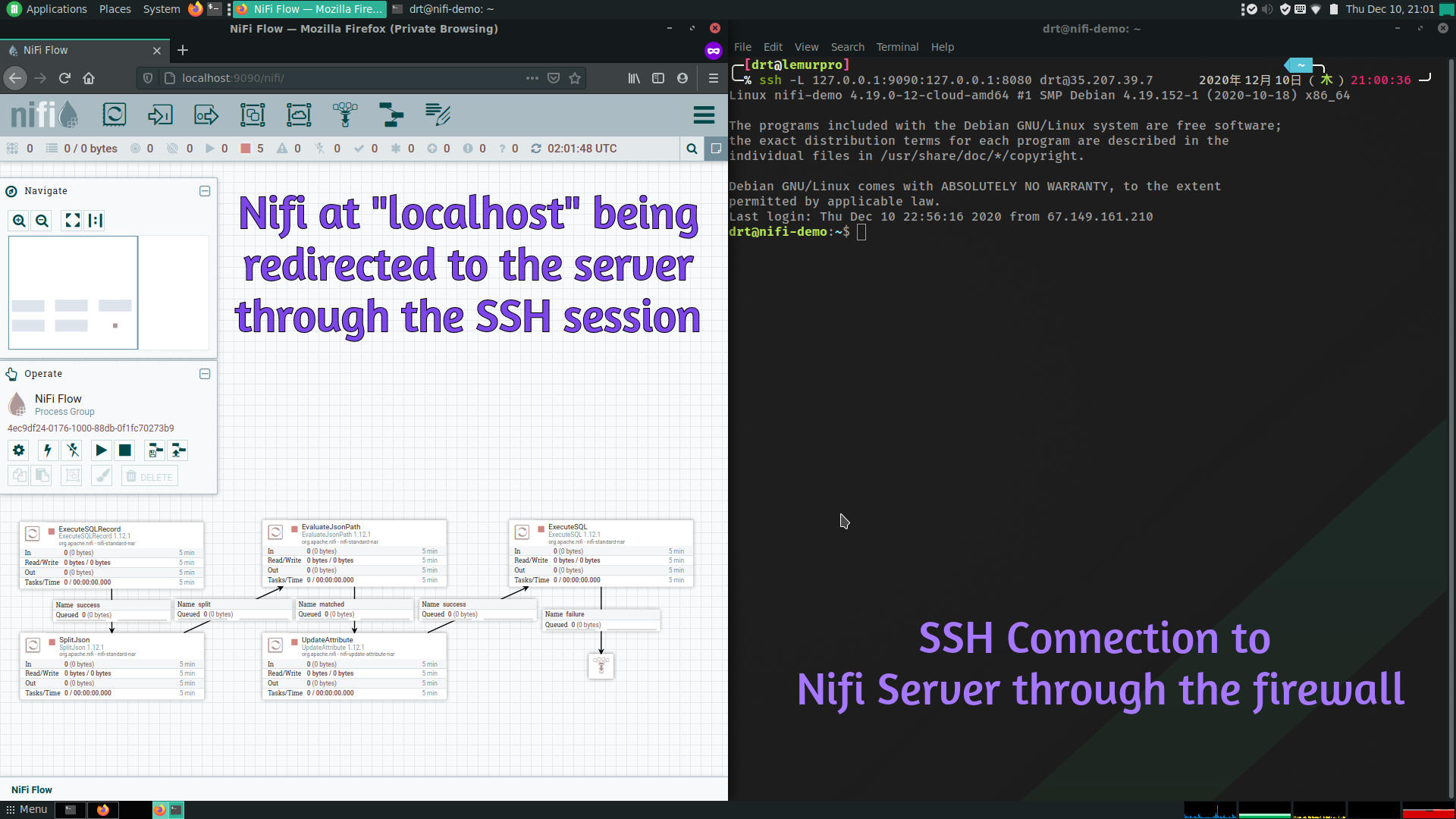1456x819 pixels.
Task: Open Help menu in terminal window
Action: click(943, 47)
